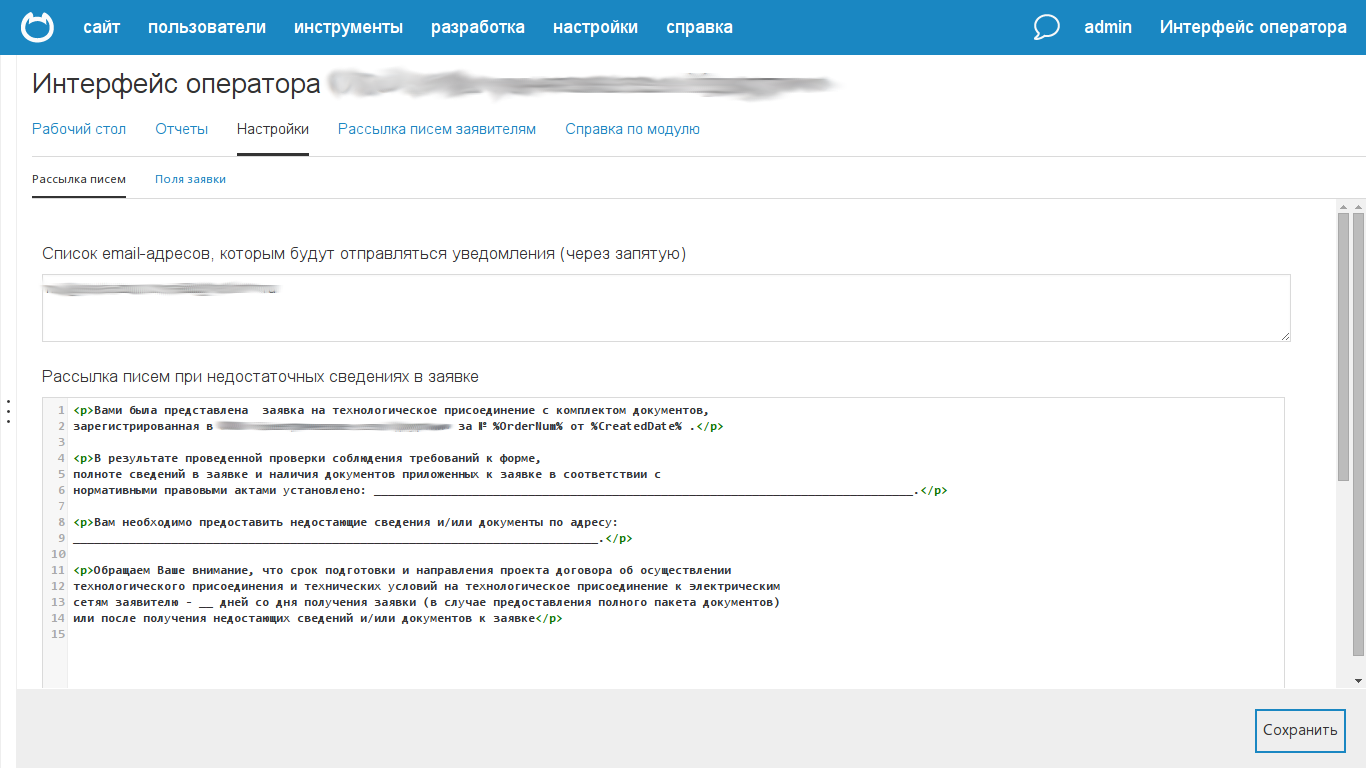
Task: Open the пользователи menu
Action: 207,27
